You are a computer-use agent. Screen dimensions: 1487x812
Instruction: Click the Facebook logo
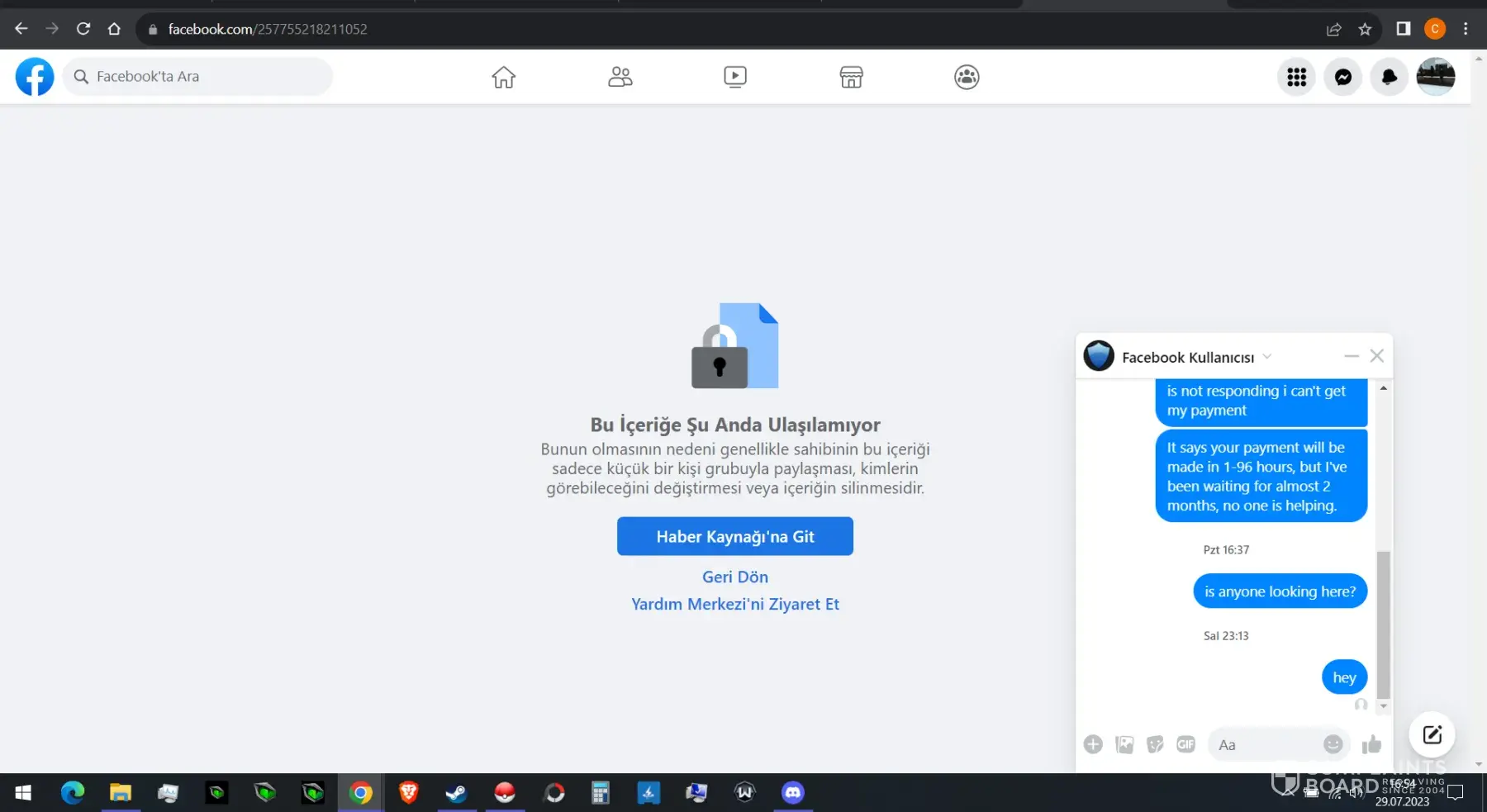point(35,77)
